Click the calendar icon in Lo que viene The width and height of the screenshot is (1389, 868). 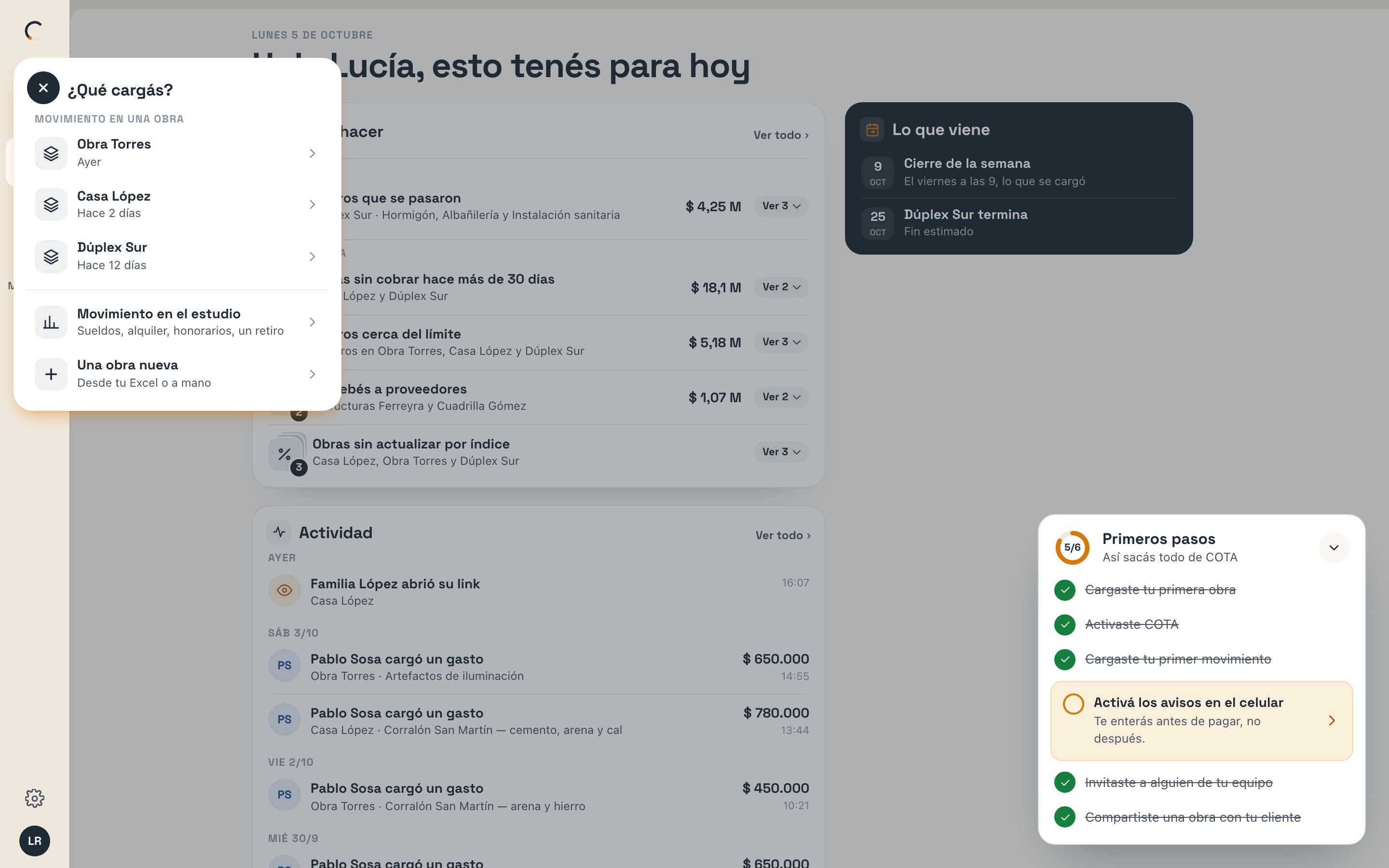[872, 130]
